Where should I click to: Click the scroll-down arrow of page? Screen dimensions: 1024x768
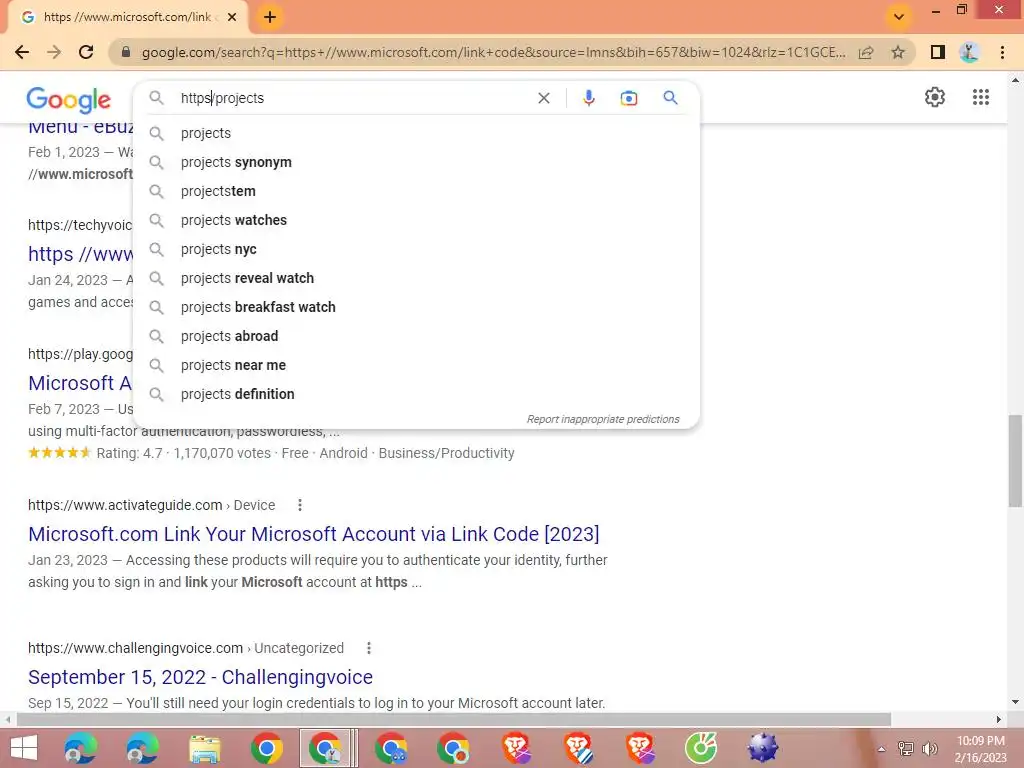point(1015,703)
